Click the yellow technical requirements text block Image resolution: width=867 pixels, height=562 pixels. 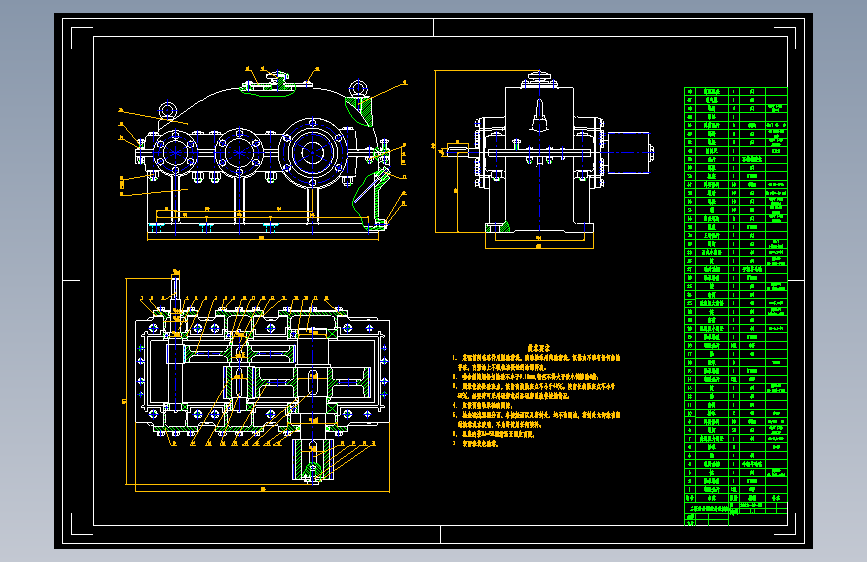[x=537, y=395]
